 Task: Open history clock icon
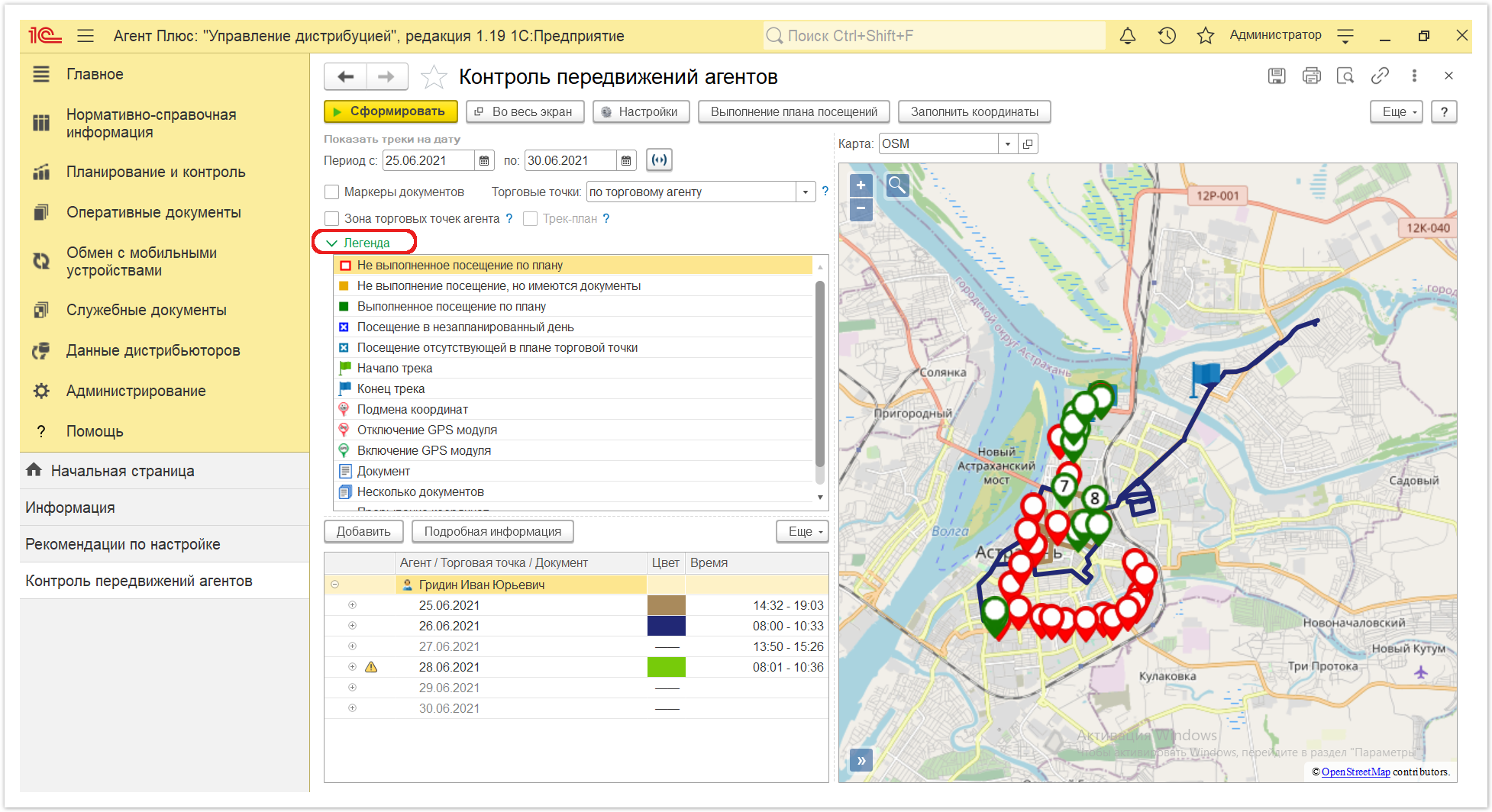click(x=1167, y=36)
